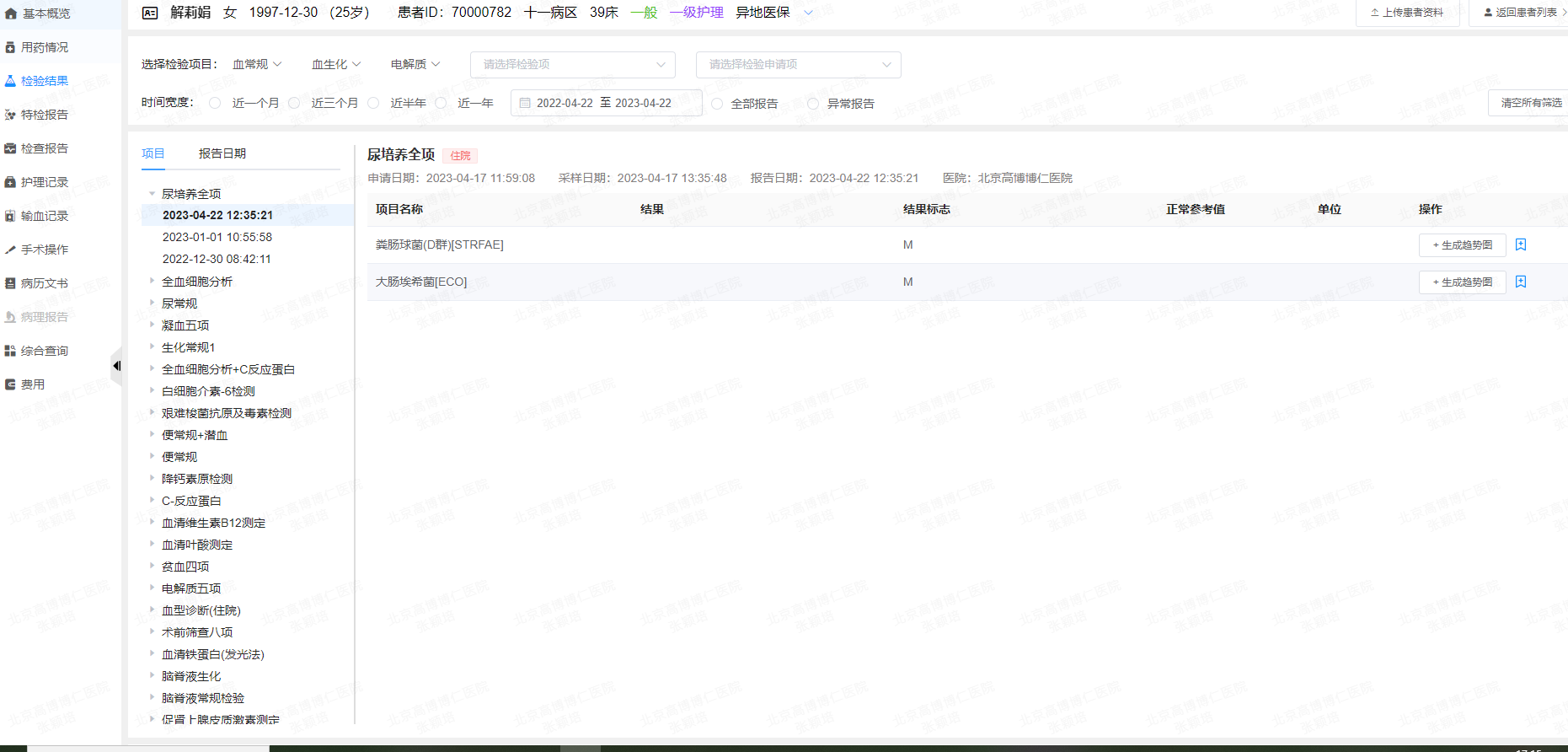Expand the 生化常规1 tree node
The width and height of the screenshot is (1568, 752).
pos(152,346)
